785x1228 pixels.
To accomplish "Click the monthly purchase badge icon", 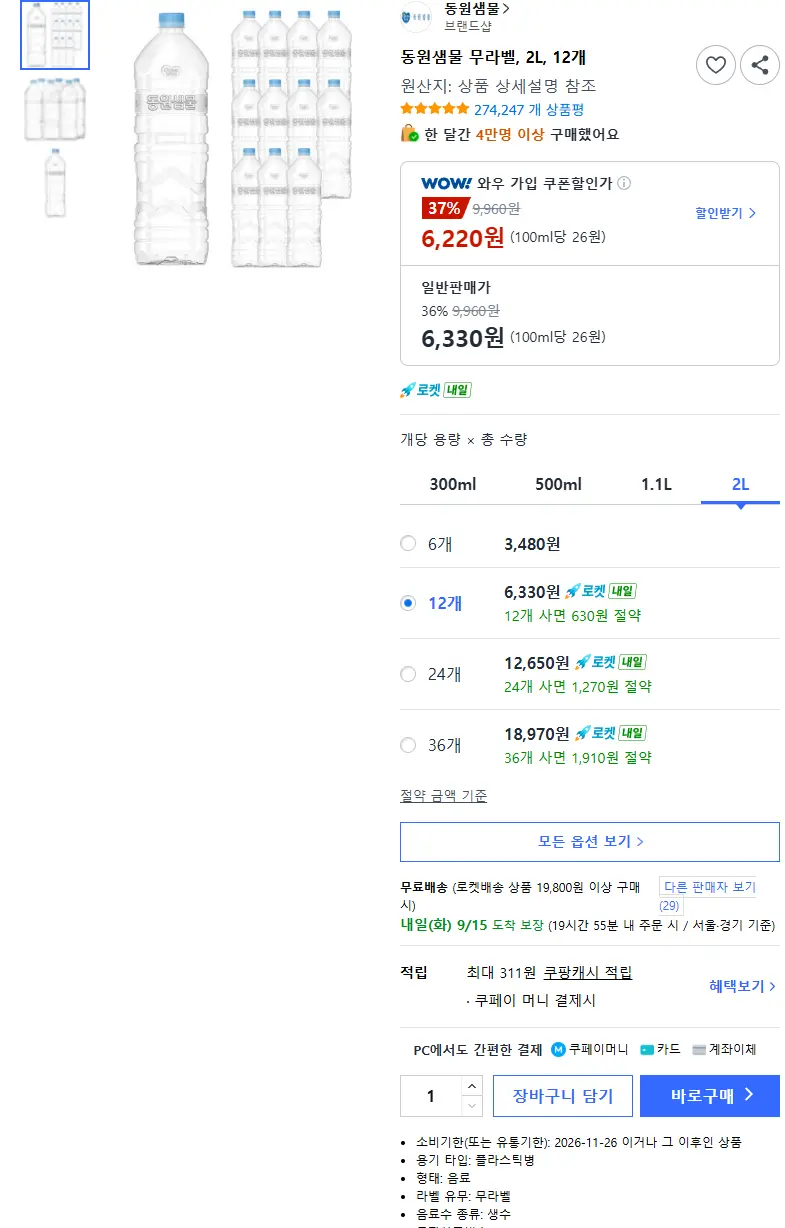I will [x=409, y=133].
